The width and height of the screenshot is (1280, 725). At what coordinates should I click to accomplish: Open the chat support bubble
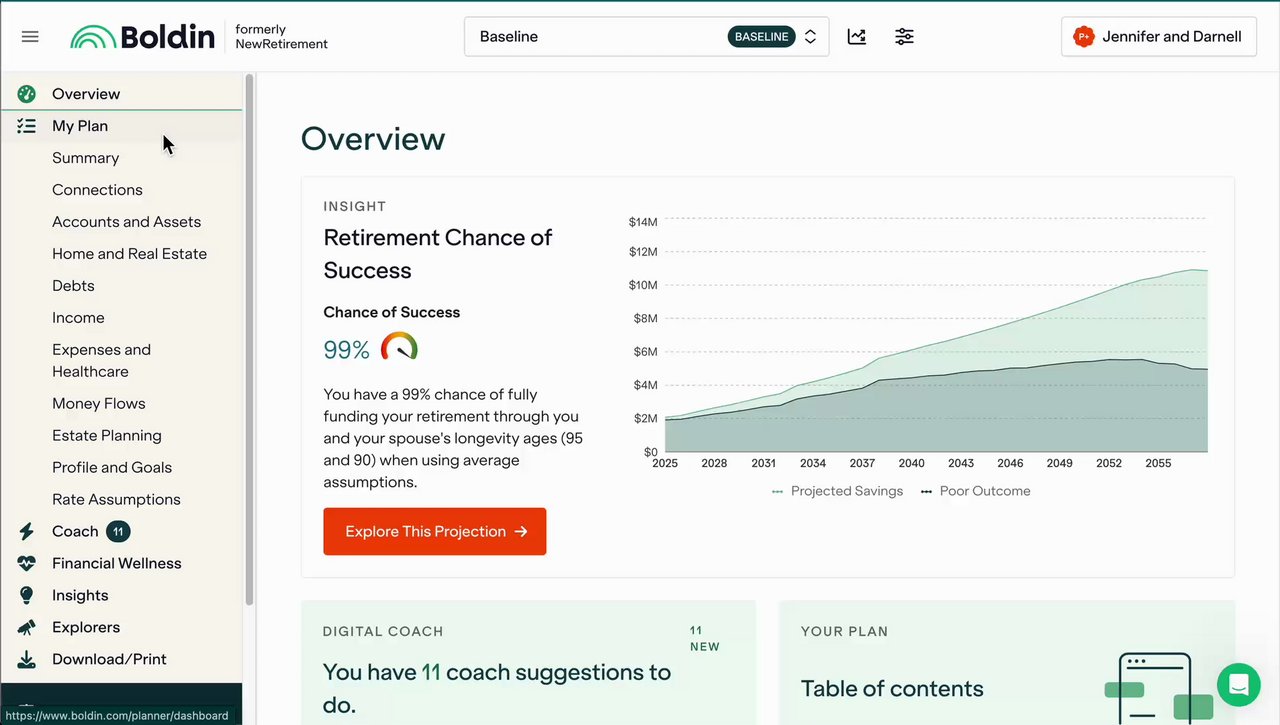click(x=1238, y=685)
